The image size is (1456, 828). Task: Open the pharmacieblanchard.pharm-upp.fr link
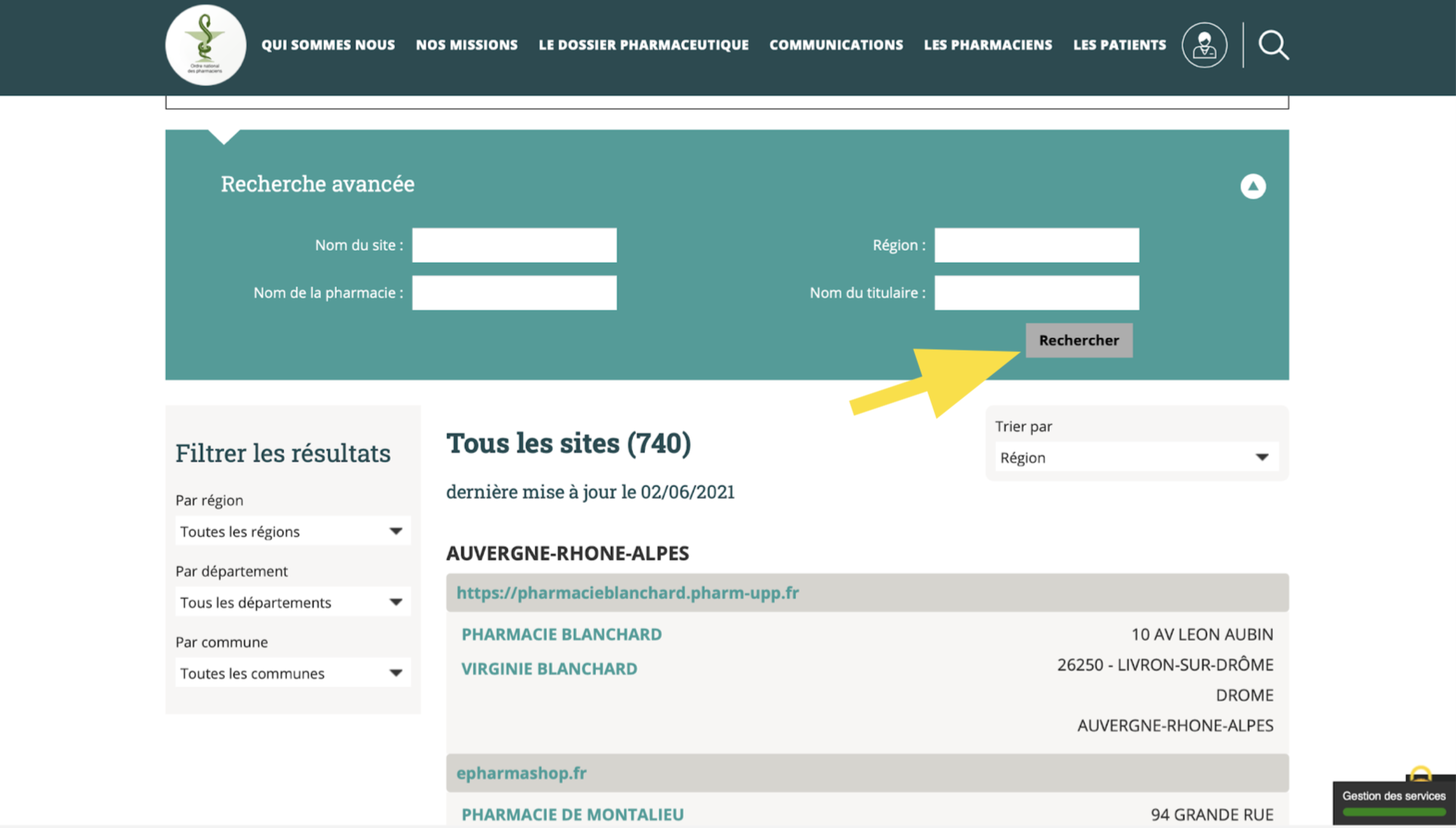[627, 592]
